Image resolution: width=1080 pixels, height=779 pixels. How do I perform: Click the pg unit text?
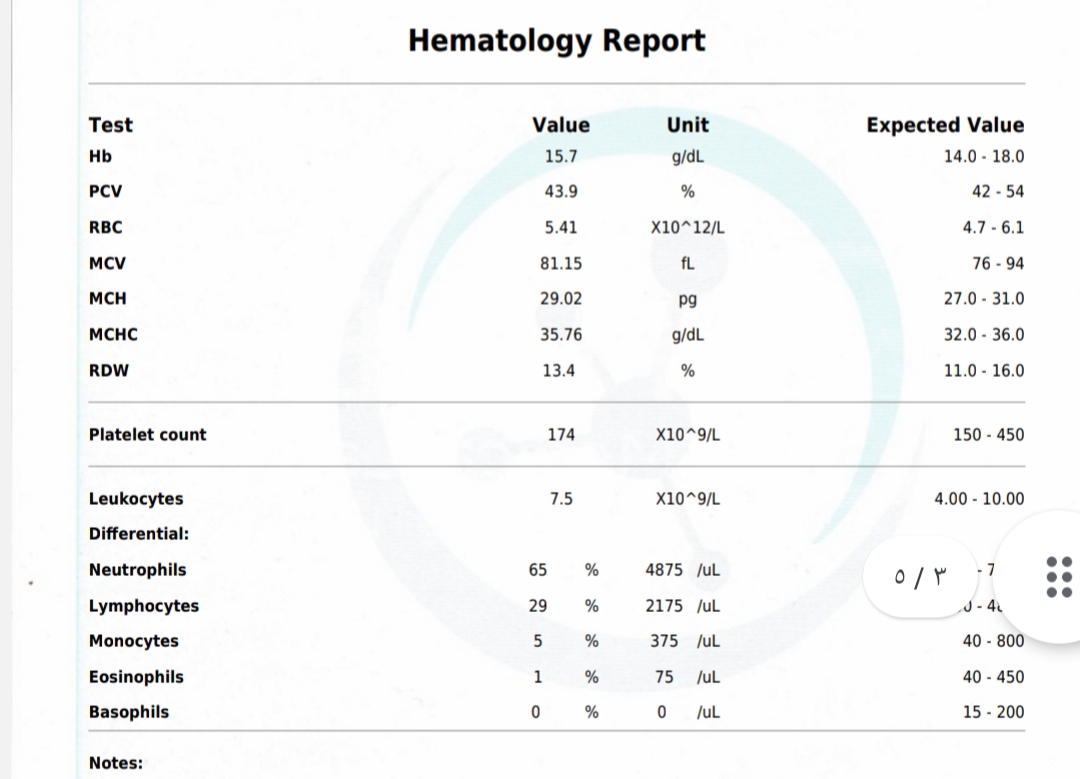point(687,300)
